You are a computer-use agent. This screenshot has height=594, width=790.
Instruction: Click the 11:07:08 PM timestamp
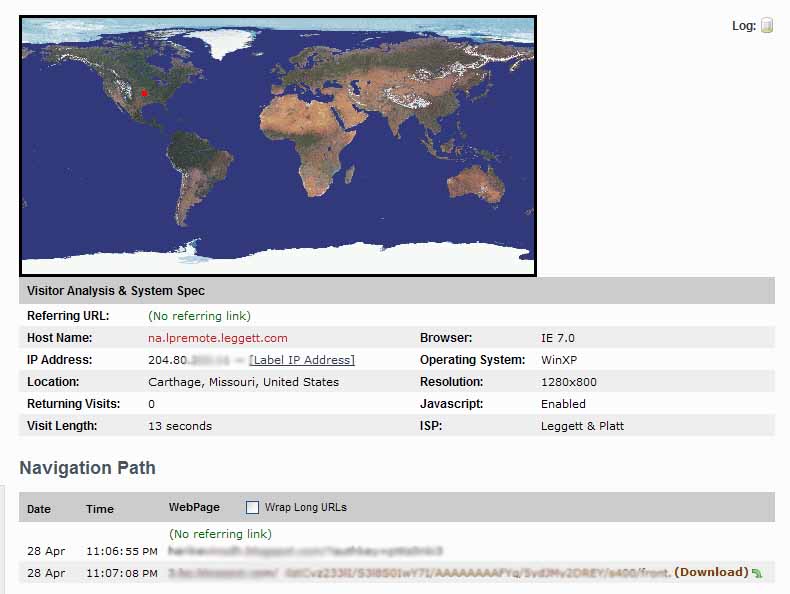pos(121,573)
